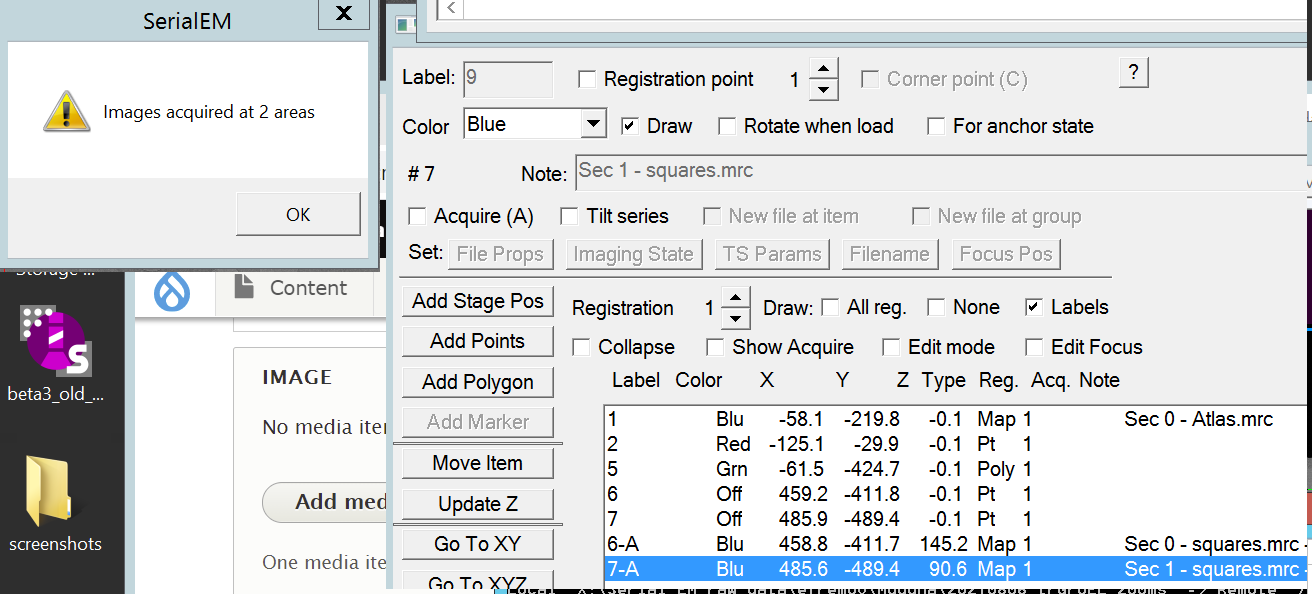This screenshot has height=594, width=1312.
Task: Increase Registration point number with up arrow
Action: point(822,69)
